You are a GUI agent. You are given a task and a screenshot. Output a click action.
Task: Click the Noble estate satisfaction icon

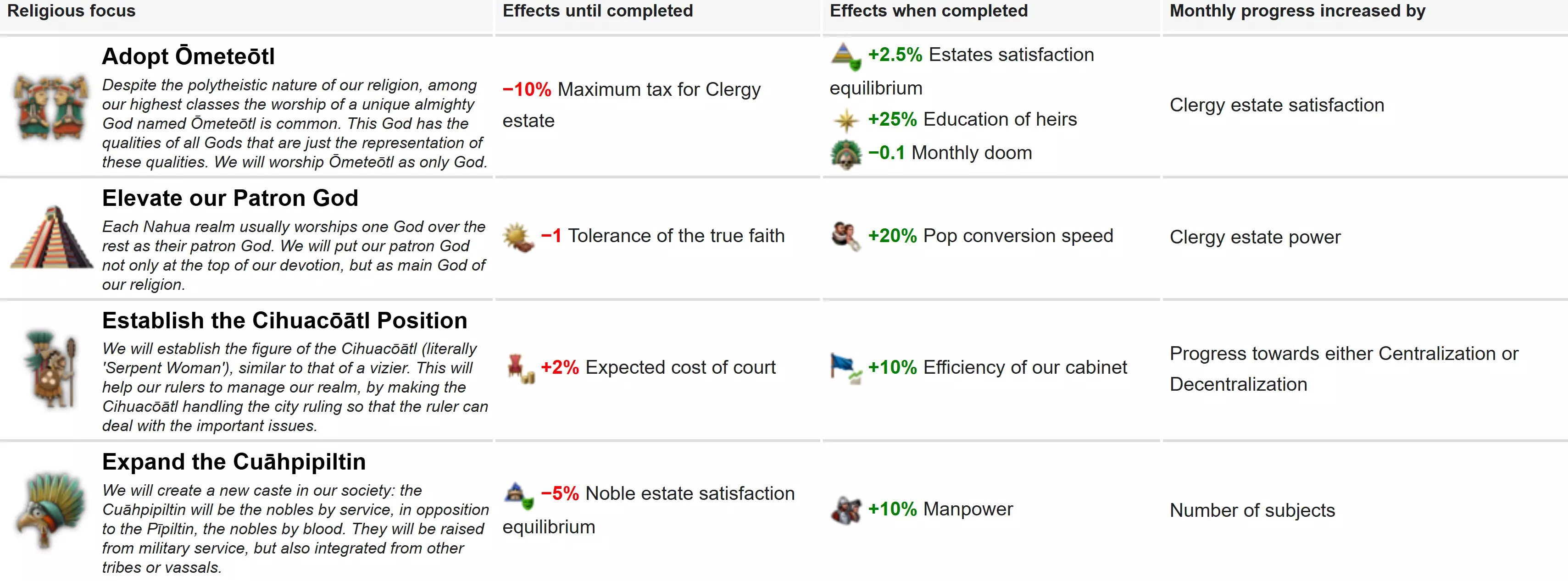click(x=518, y=495)
